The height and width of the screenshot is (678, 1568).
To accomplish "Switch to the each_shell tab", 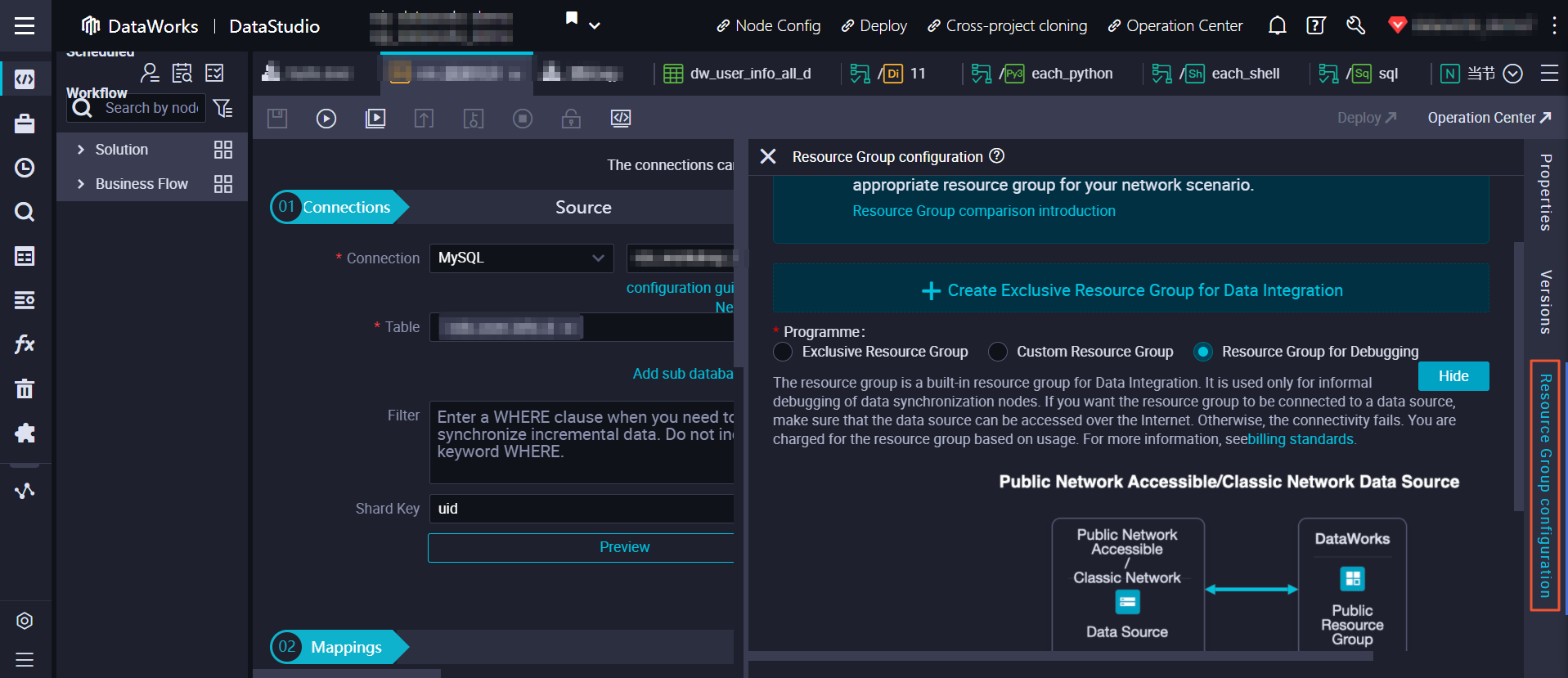I will (x=1215, y=74).
